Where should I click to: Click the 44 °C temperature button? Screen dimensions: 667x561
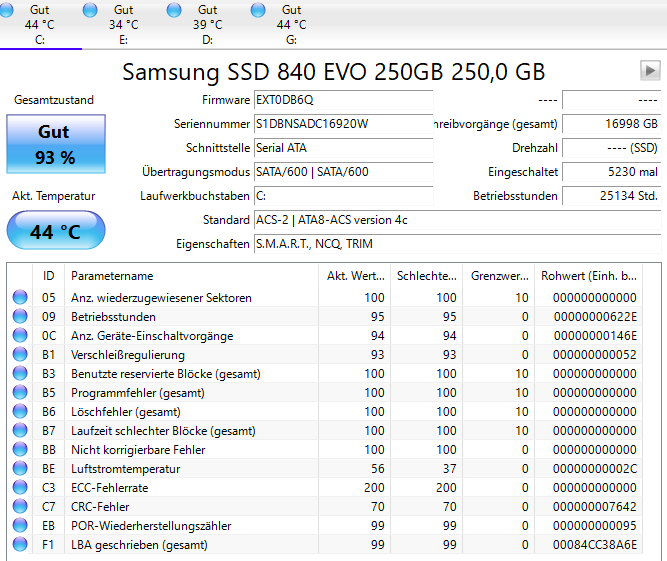(56, 231)
